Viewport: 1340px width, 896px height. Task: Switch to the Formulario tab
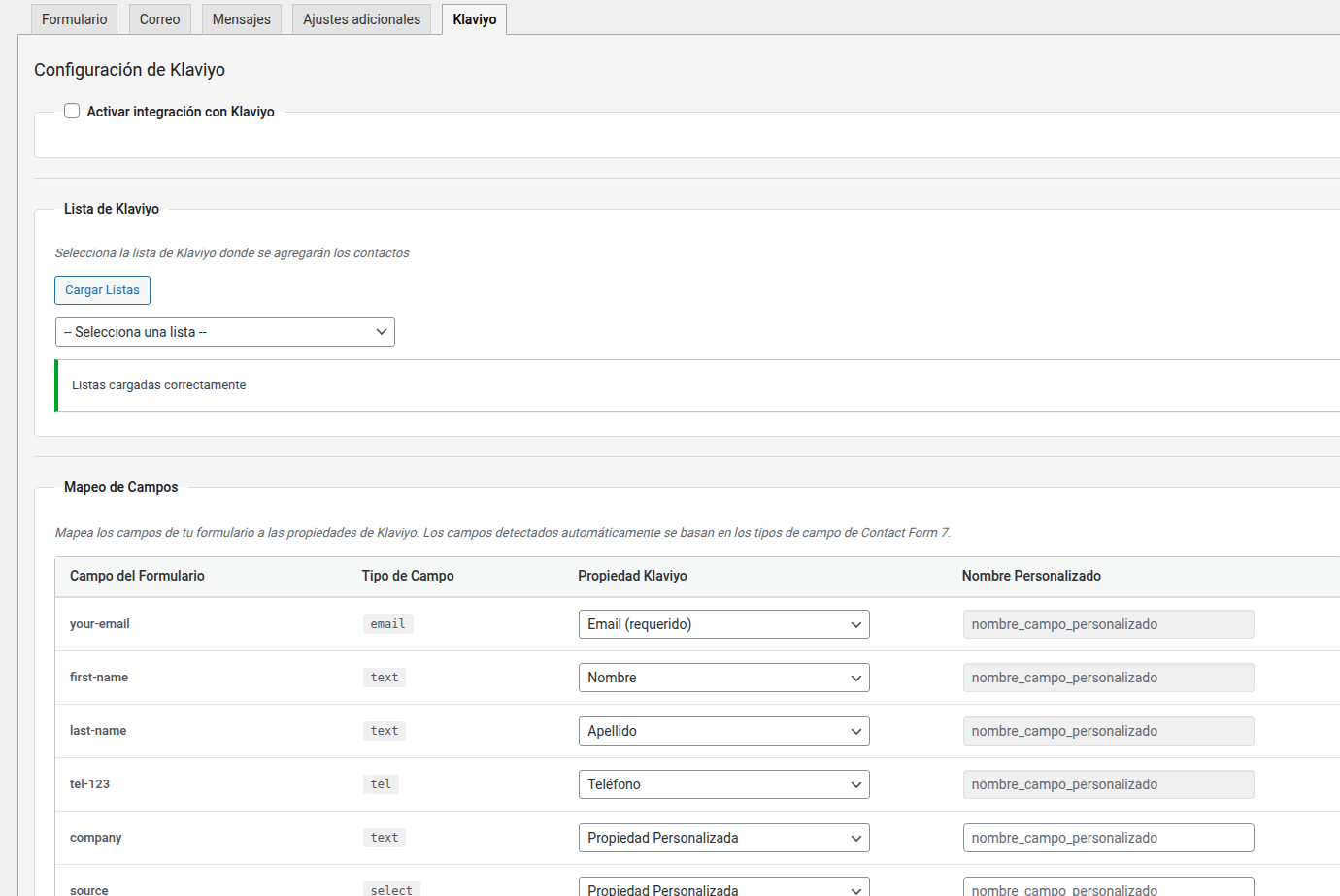(x=74, y=18)
